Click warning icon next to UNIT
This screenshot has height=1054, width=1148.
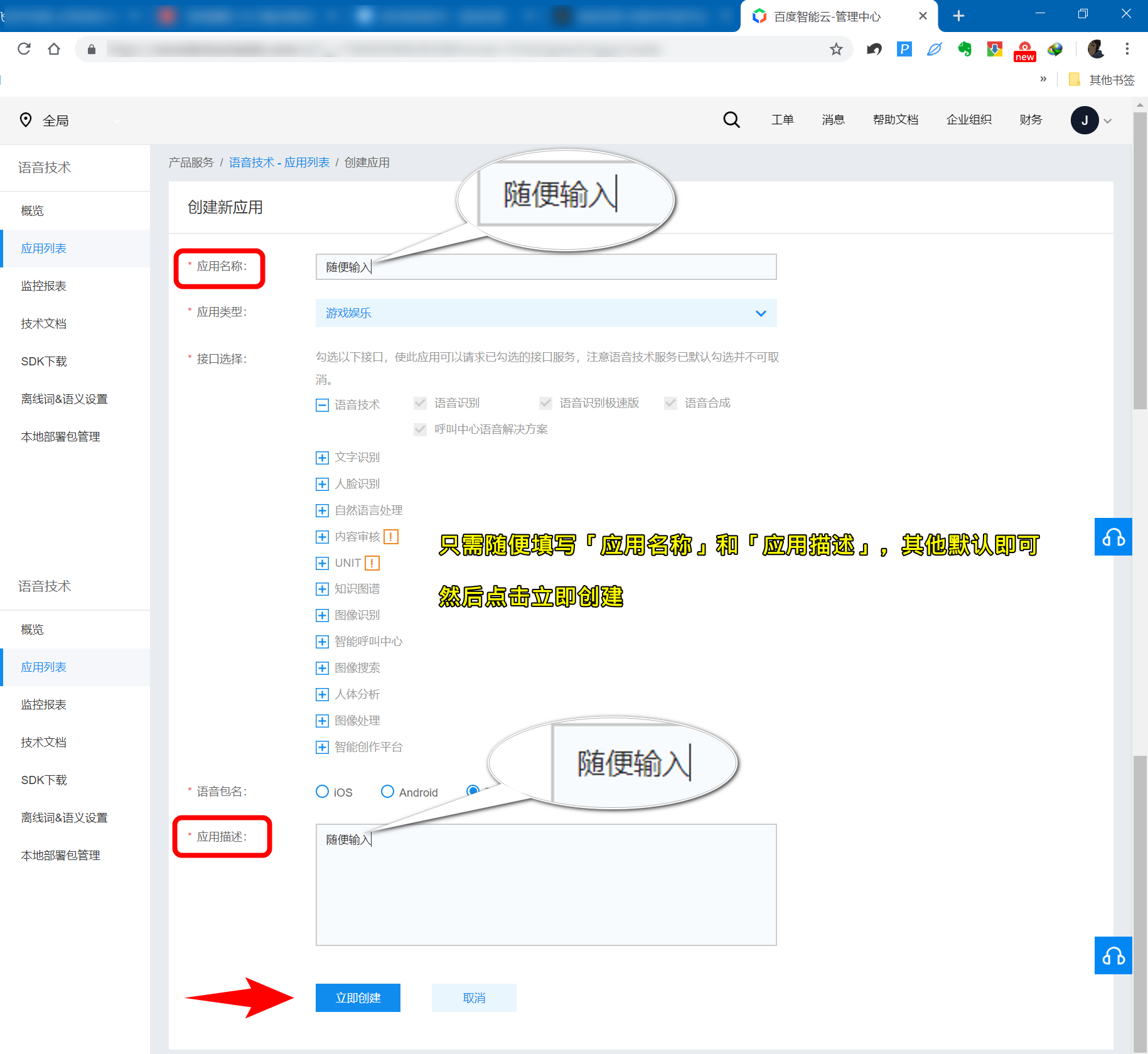click(x=372, y=563)
